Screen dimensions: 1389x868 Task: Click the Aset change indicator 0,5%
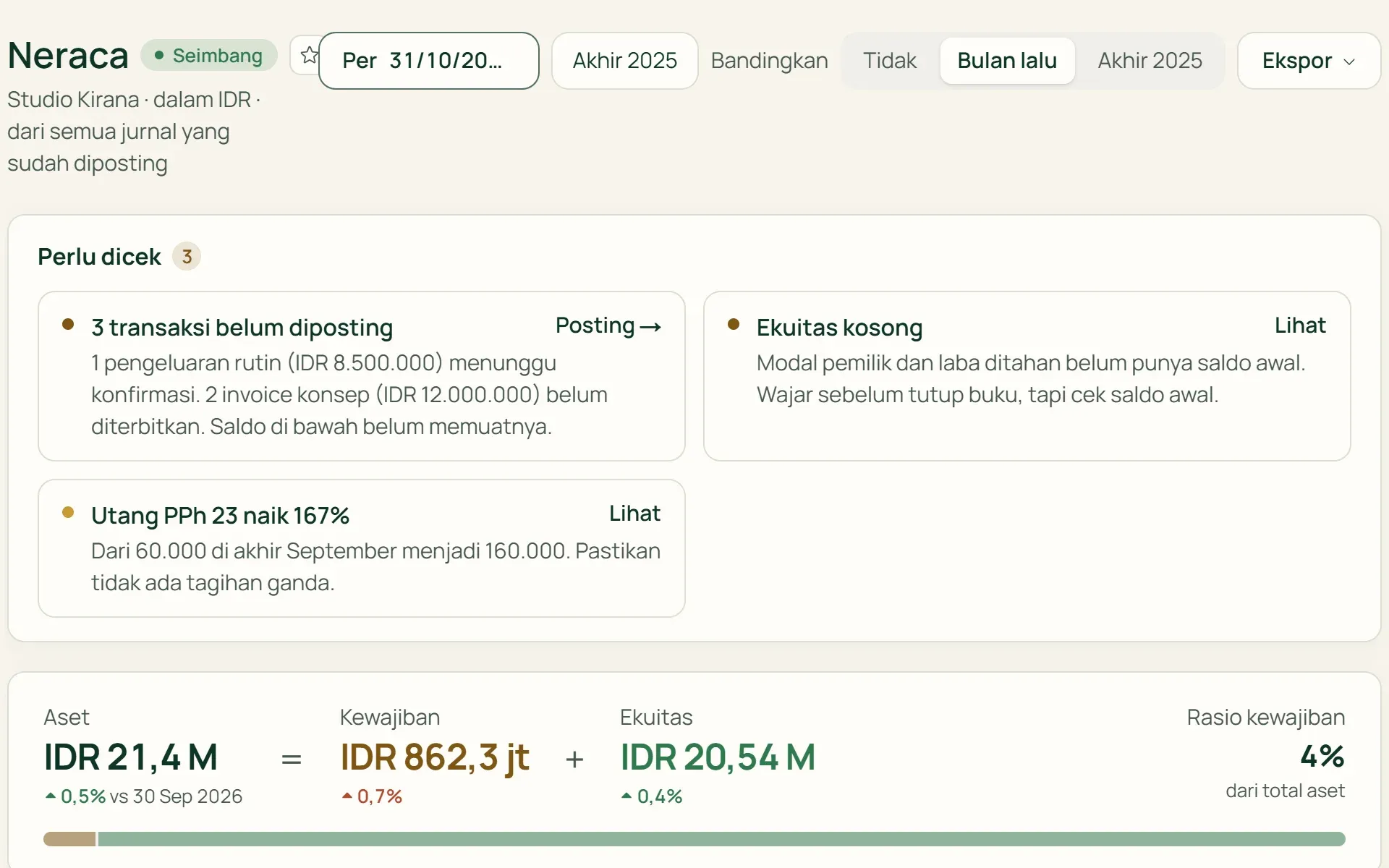click(x=75, y=796)
